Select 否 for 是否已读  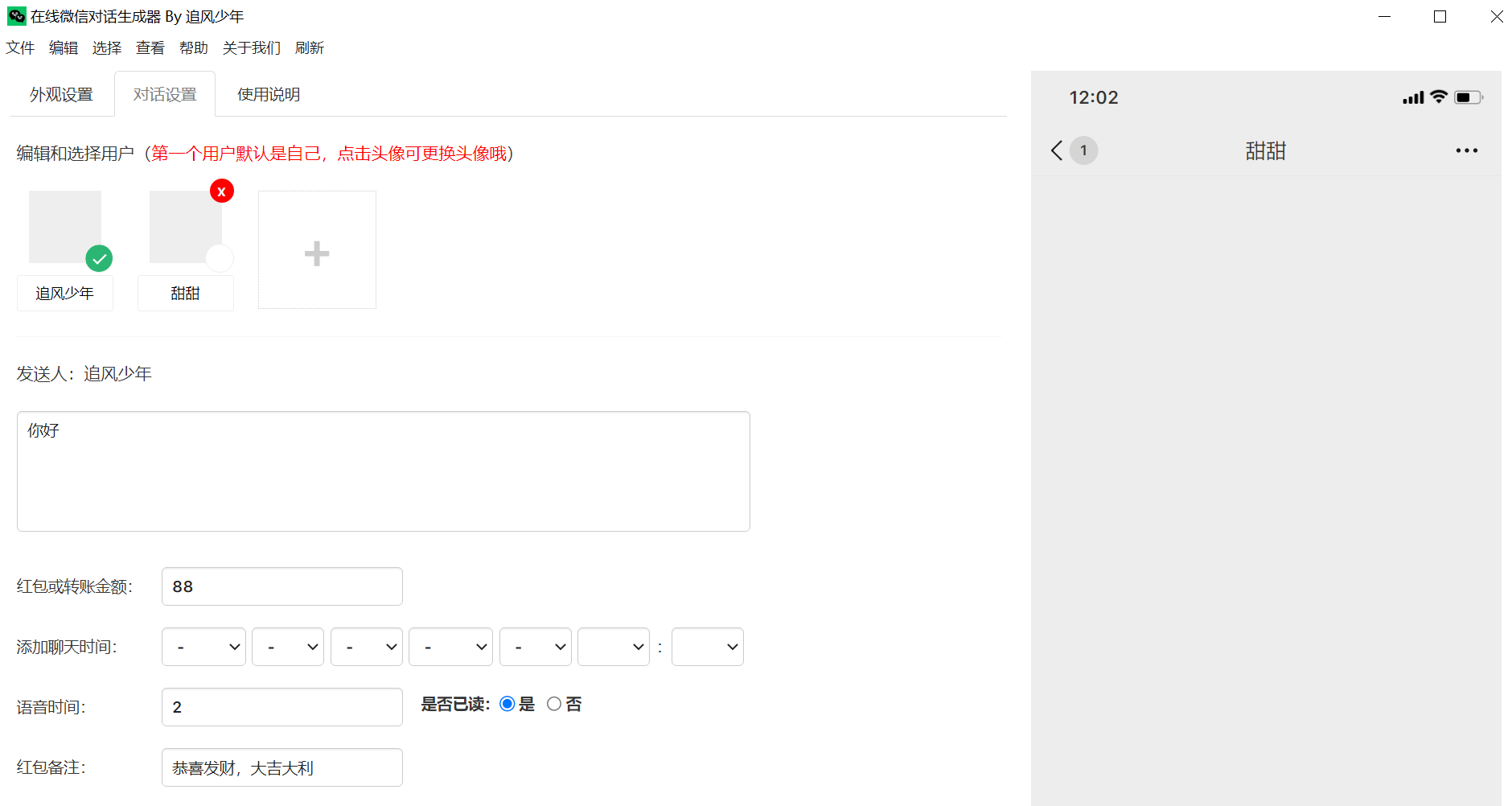[x=553, y=703]
